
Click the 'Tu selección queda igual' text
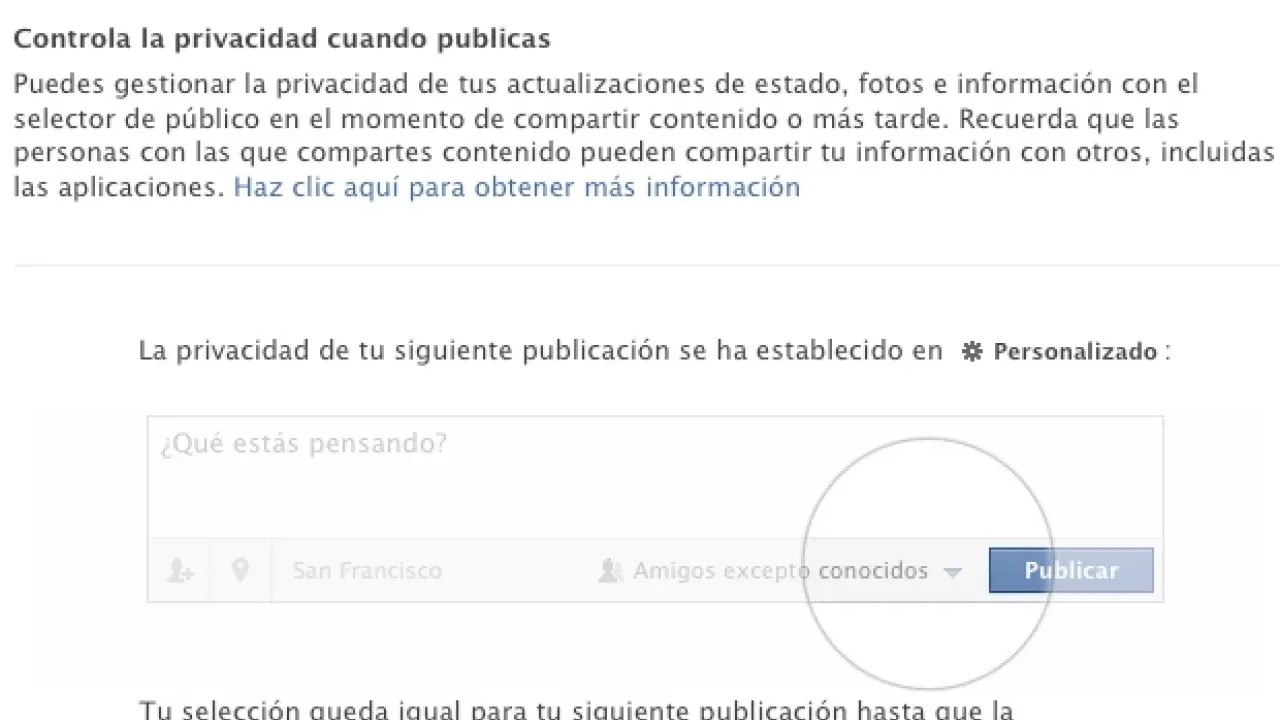click(x=575, y=710)
